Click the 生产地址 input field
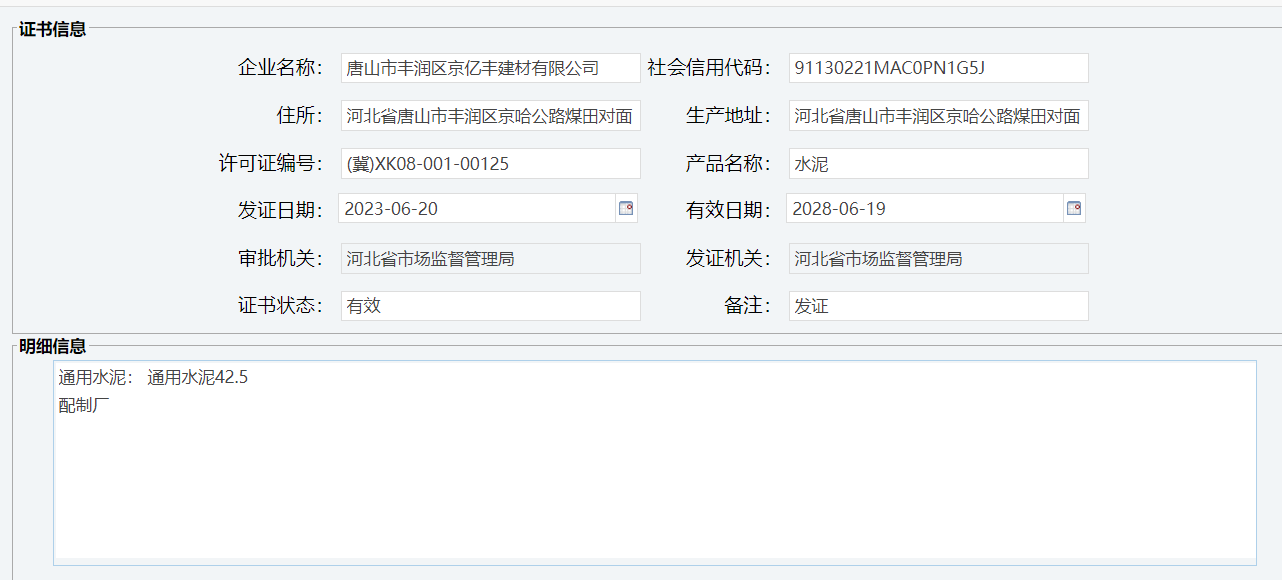 tap(938, 116)
